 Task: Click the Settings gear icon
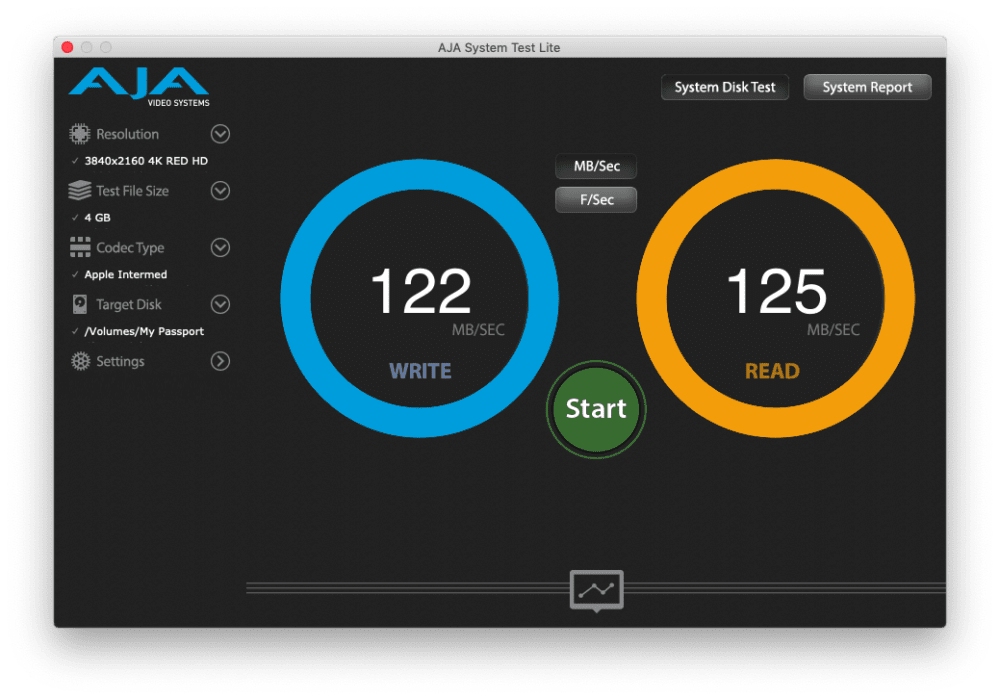[x=80, y=361]
